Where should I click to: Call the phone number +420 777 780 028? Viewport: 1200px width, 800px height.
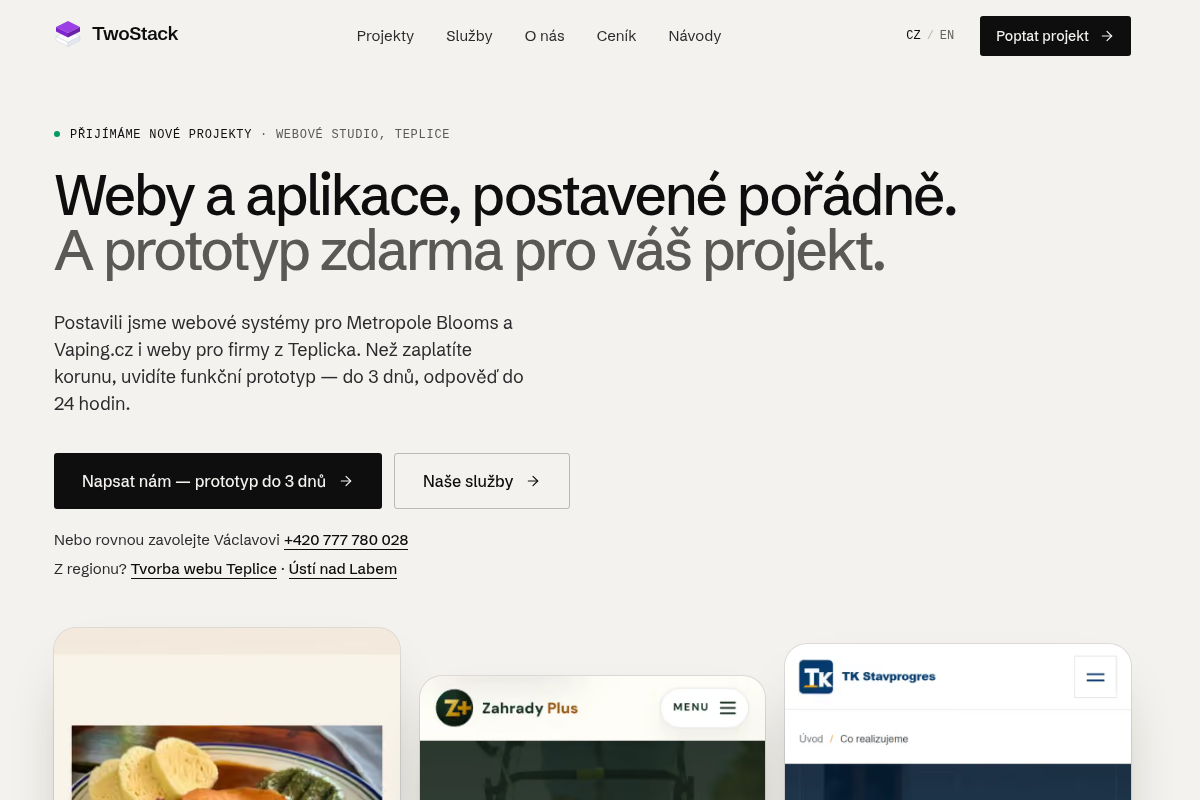coord(346,540)
